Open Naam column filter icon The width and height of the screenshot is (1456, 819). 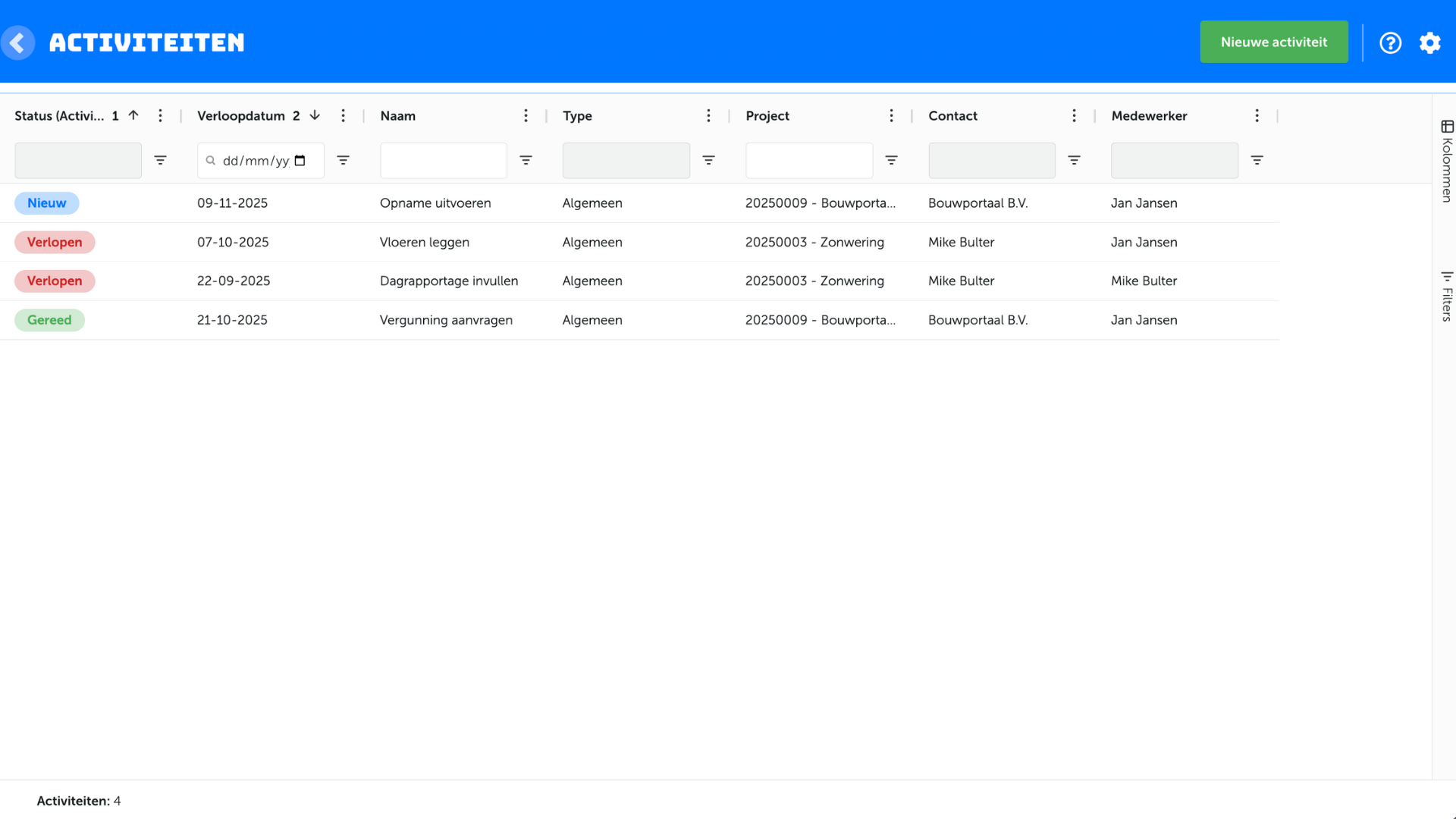tap(526, 160)
